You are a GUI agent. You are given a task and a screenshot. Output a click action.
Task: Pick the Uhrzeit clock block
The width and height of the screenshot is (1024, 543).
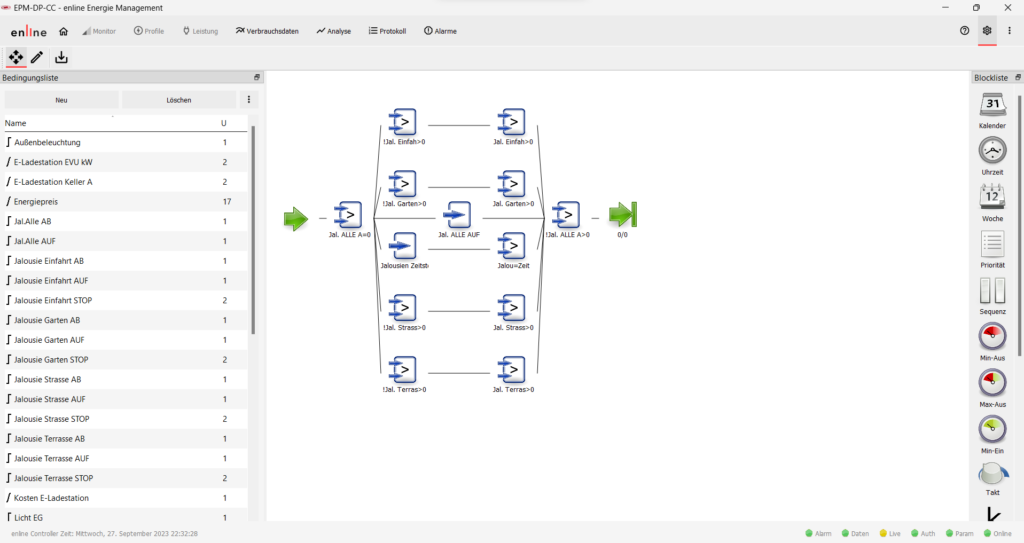coord(992,150)
